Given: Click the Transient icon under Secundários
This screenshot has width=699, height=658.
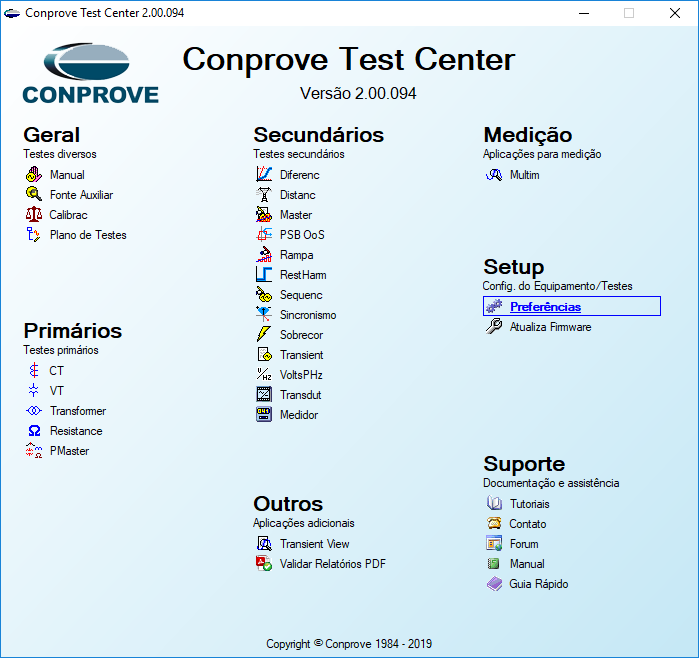Looking at the screenshot, I should 264,354.
